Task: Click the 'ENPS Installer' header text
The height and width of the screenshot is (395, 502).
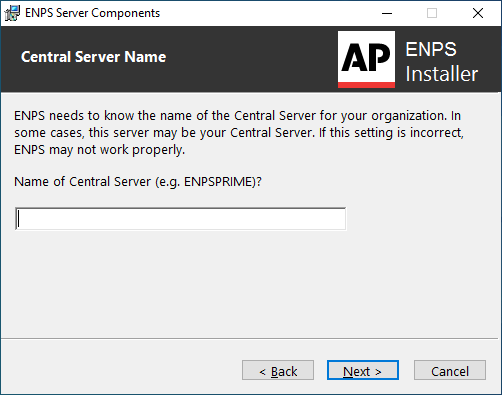Action: coord(442,62)
